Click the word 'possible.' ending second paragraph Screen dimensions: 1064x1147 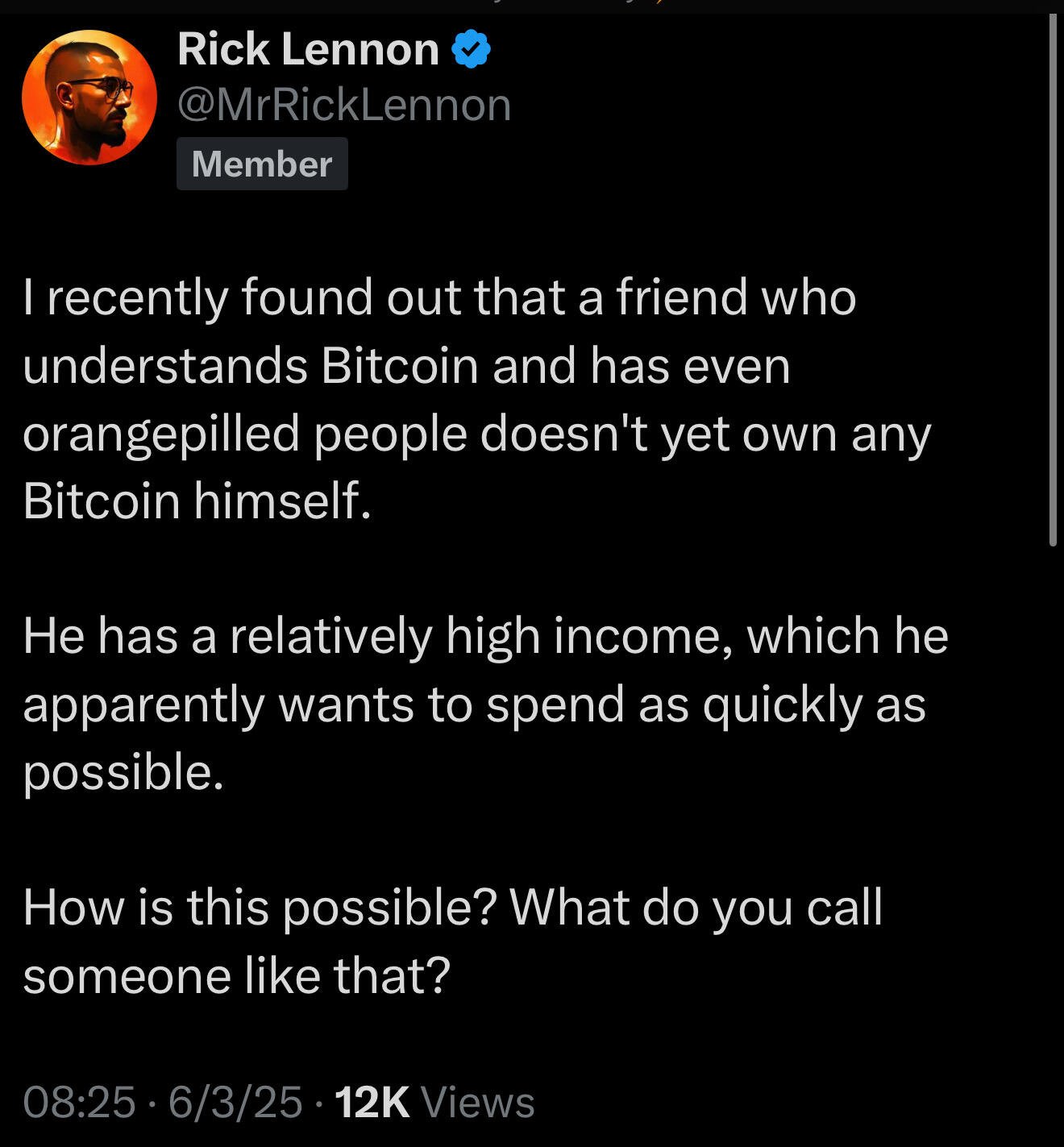(123, 773)
